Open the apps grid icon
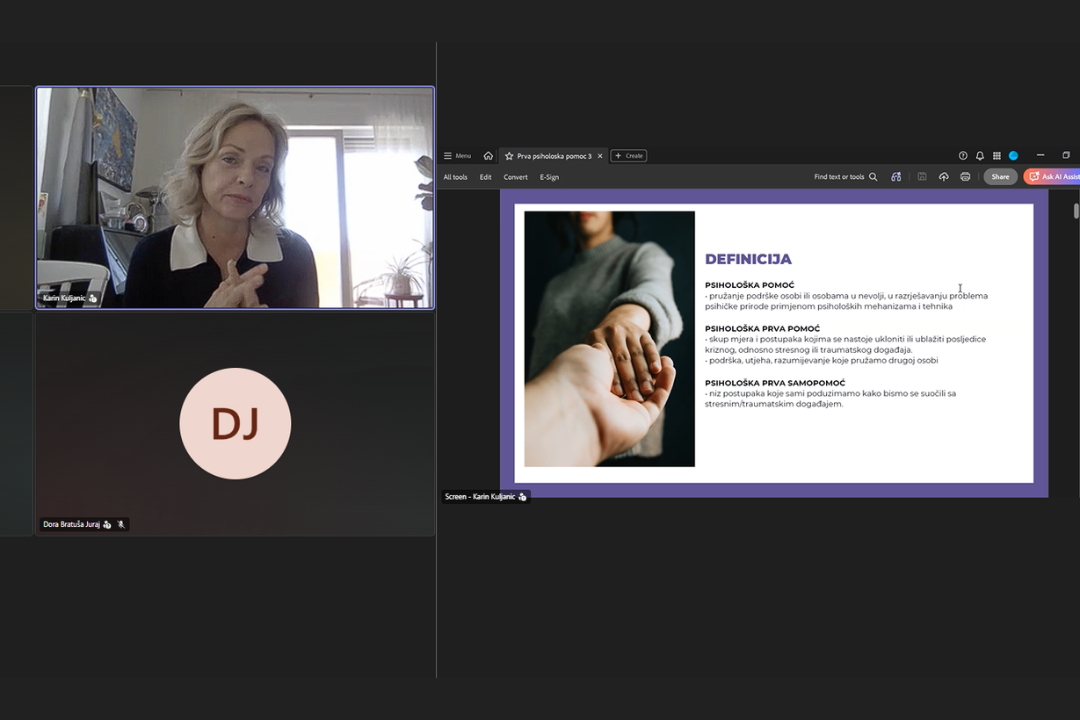The height and width of the screenshot is (720, 1080). [997, 156]
